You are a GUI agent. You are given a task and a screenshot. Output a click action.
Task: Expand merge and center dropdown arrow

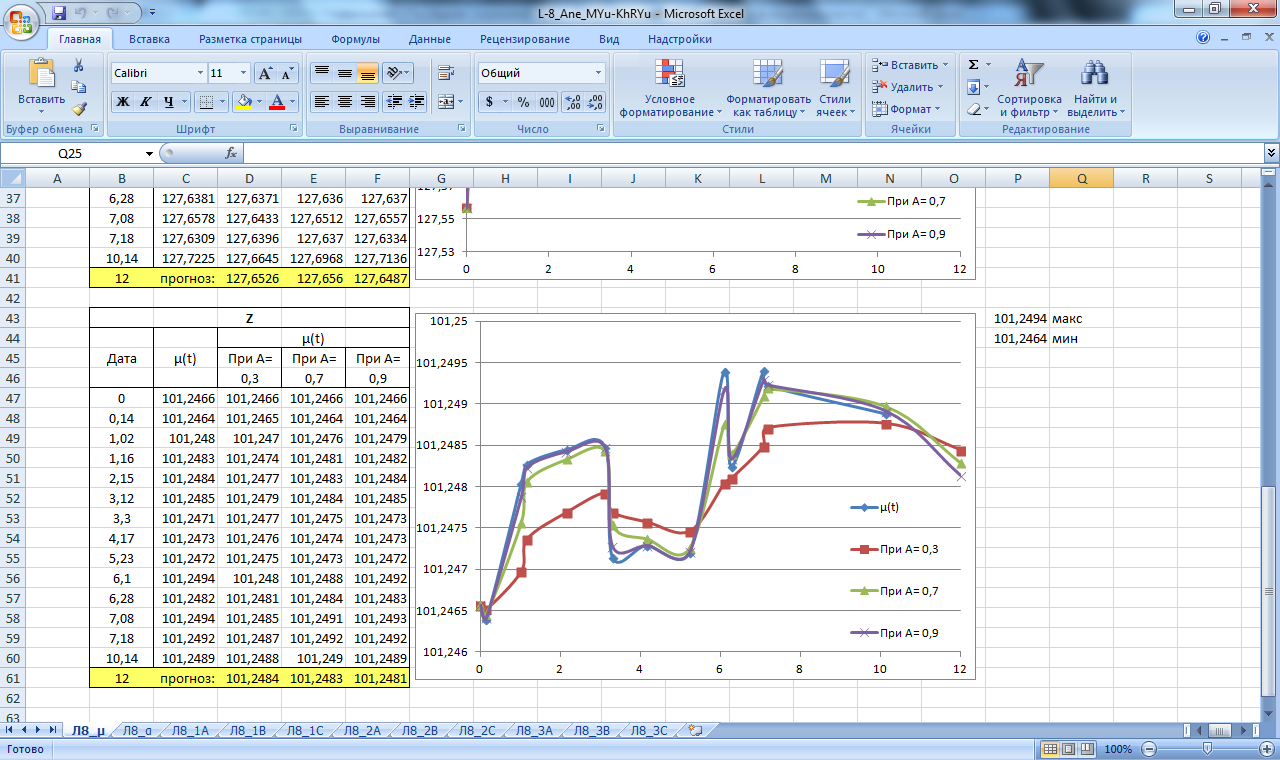click(459, 101)
